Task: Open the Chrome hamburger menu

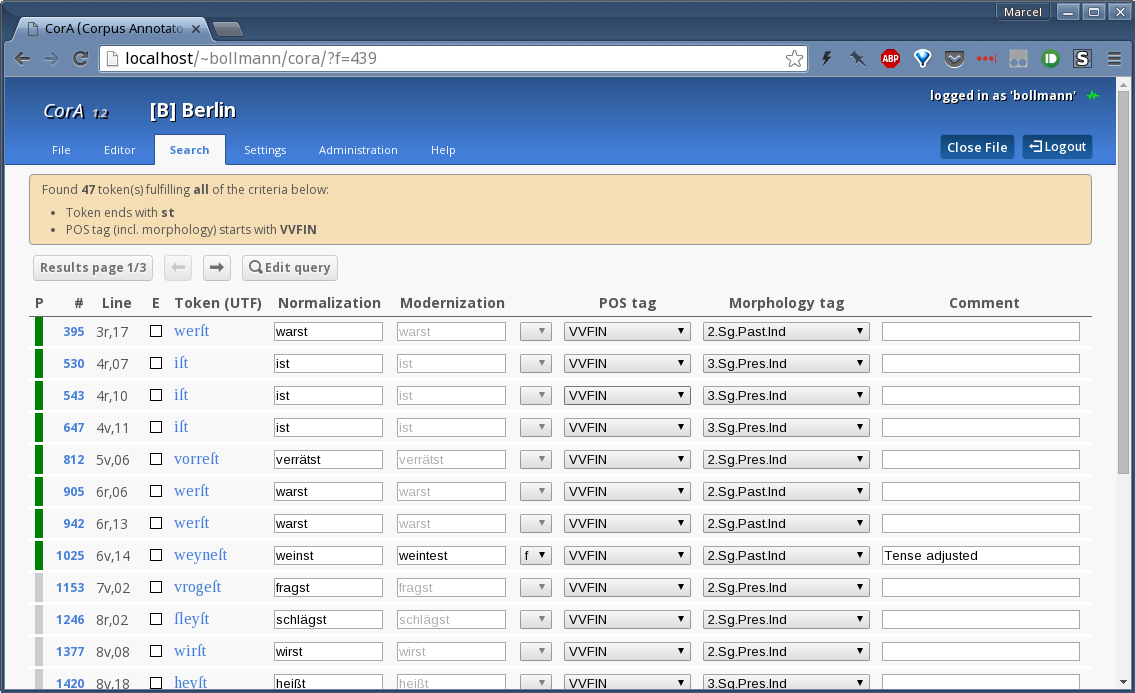Action: [1114, 59]
